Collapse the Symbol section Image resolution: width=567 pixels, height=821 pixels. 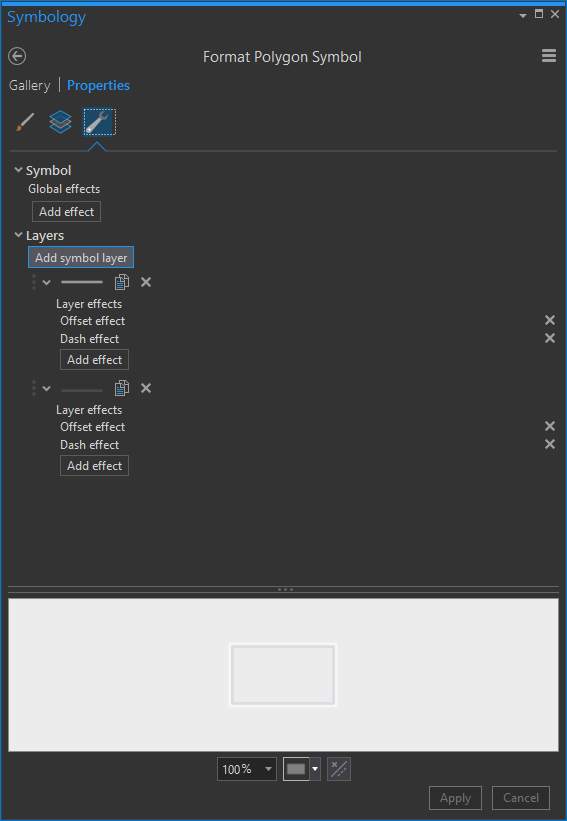coord(18,170)
